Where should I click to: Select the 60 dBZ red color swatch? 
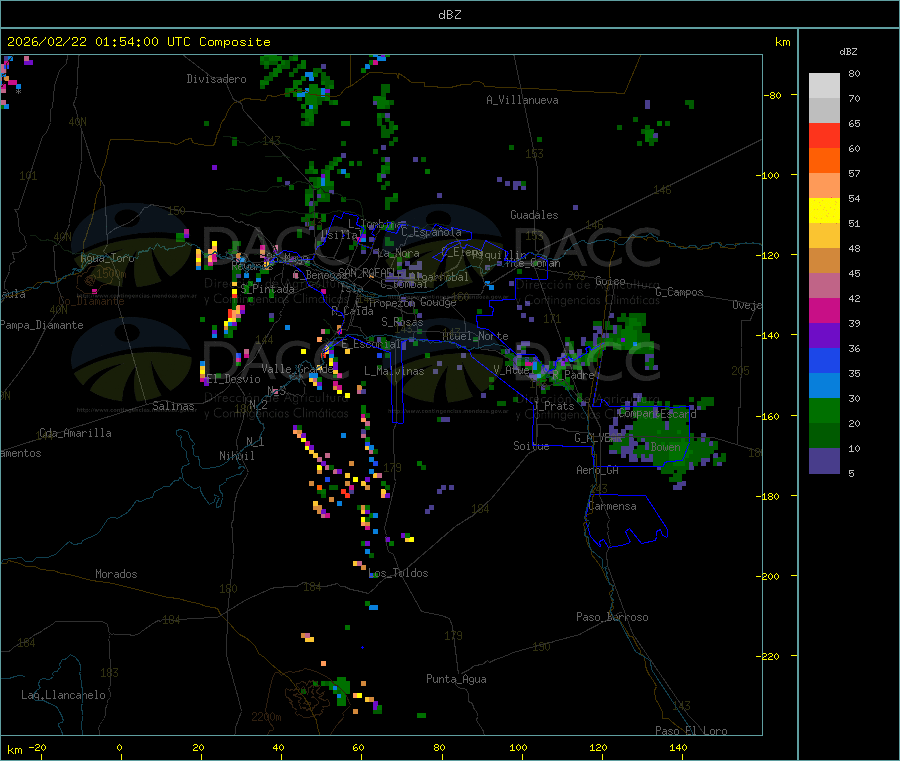click(824, 135)
